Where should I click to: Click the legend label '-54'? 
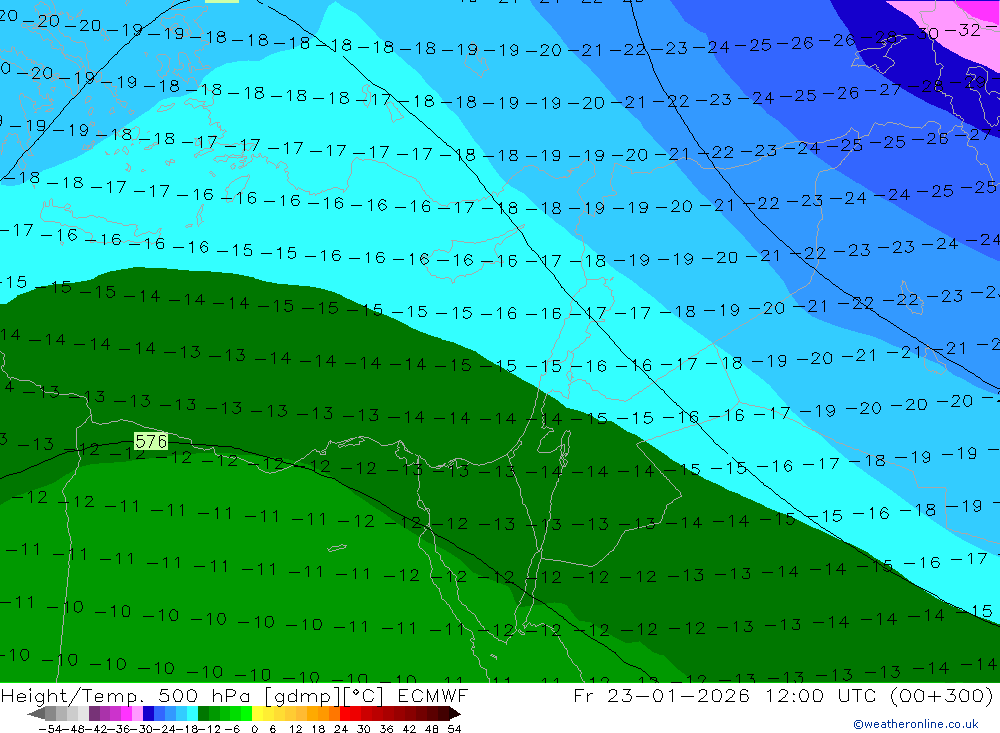(50, 729)
